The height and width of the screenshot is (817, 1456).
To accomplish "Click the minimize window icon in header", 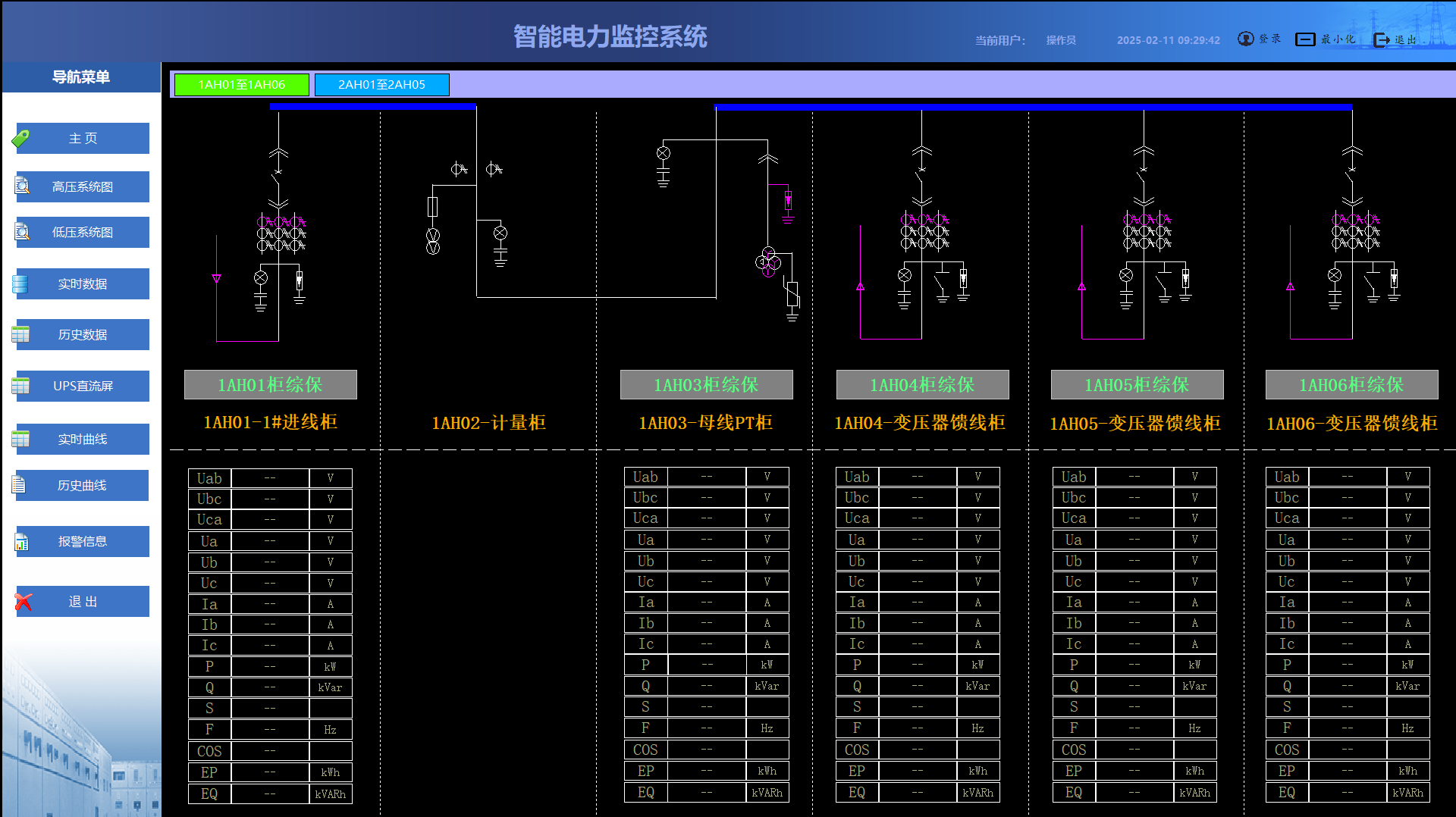I will click(x=1305, y=39).
